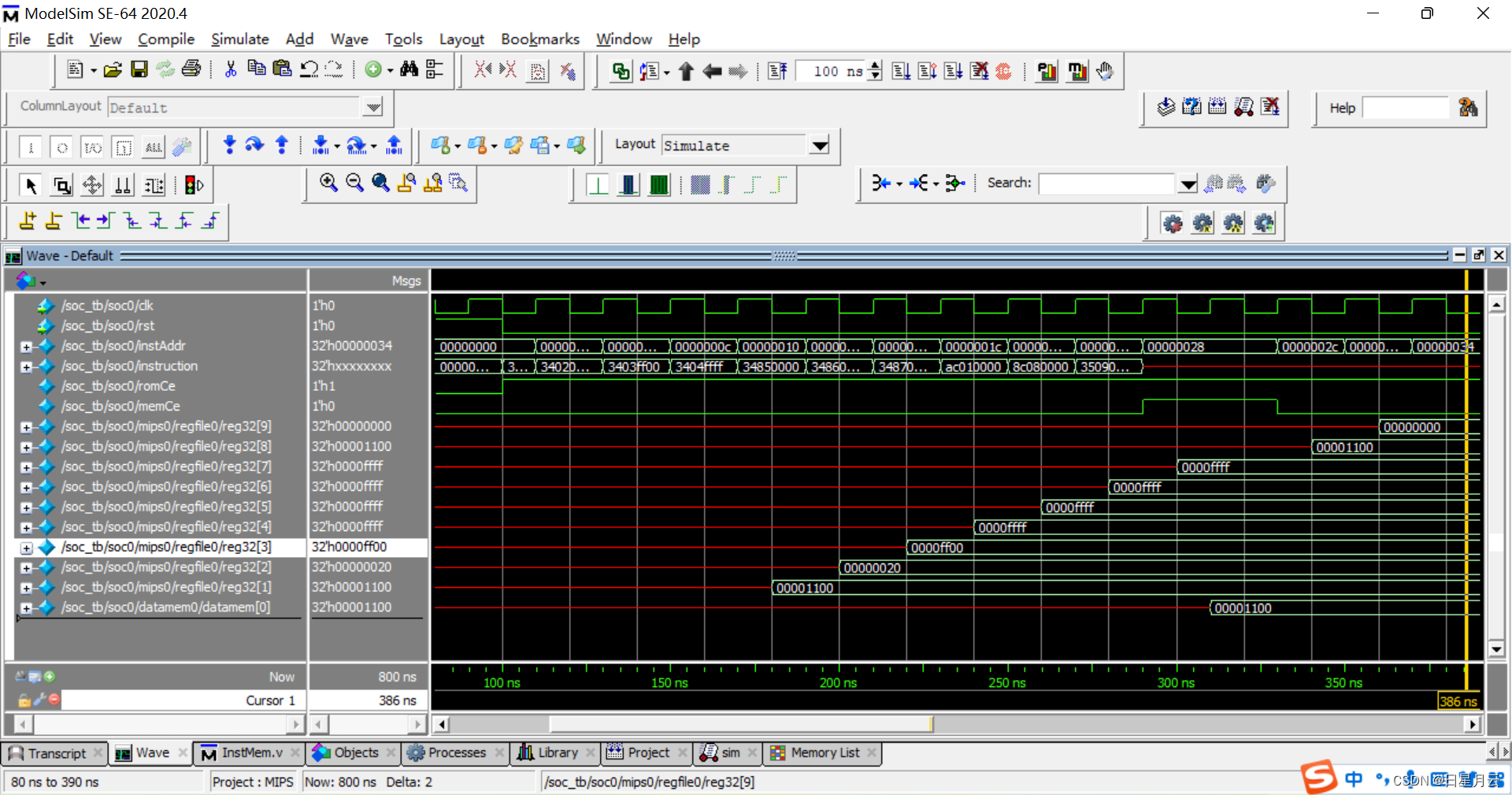Open the ColumnLayout Default dropdown
This screenshot has height=795, width=1512.
pos(373,107)
